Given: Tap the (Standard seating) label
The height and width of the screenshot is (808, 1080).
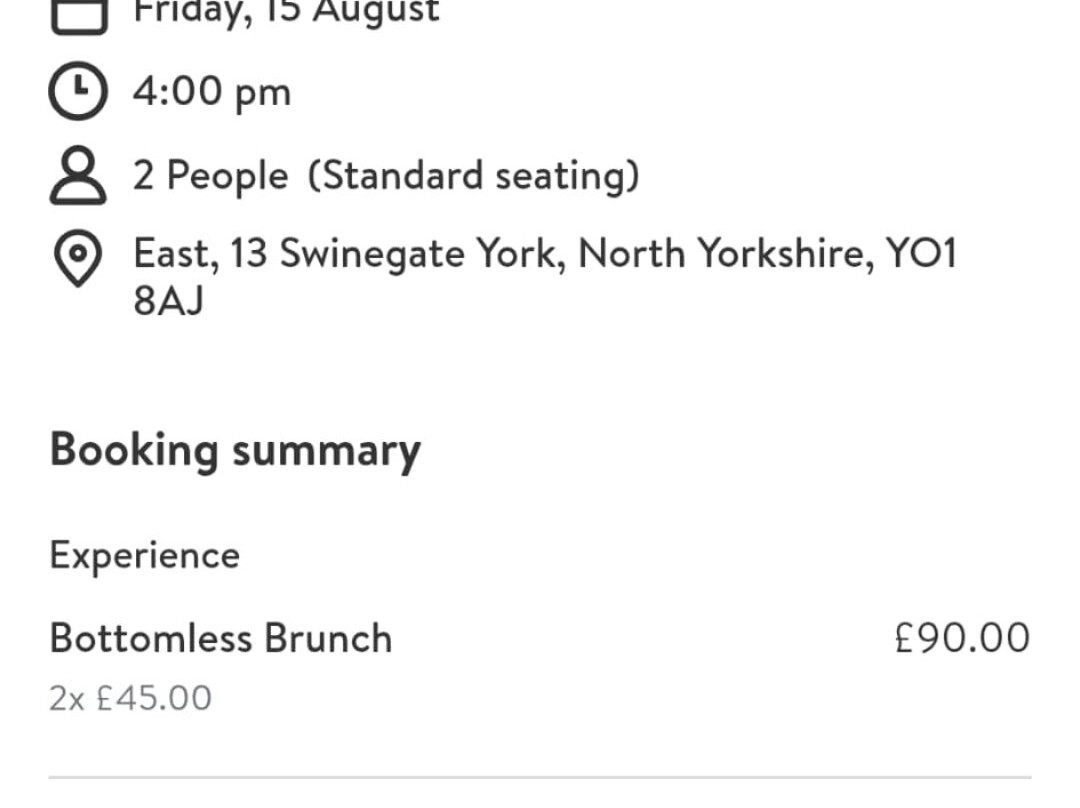Looking at the screenshot, I should 473,176.
